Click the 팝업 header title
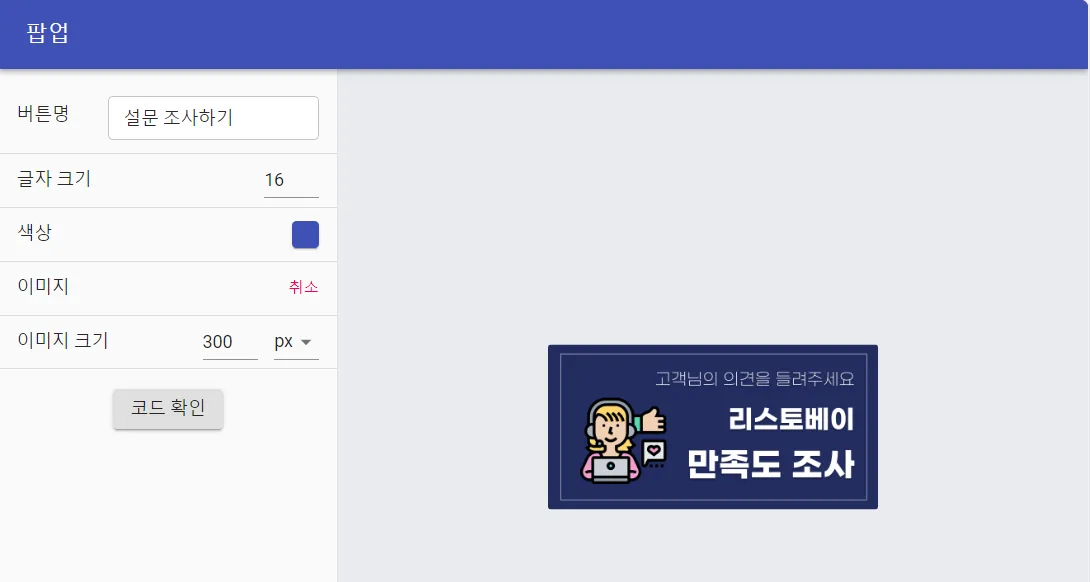The image size is (1090, 582). (47, 33)
